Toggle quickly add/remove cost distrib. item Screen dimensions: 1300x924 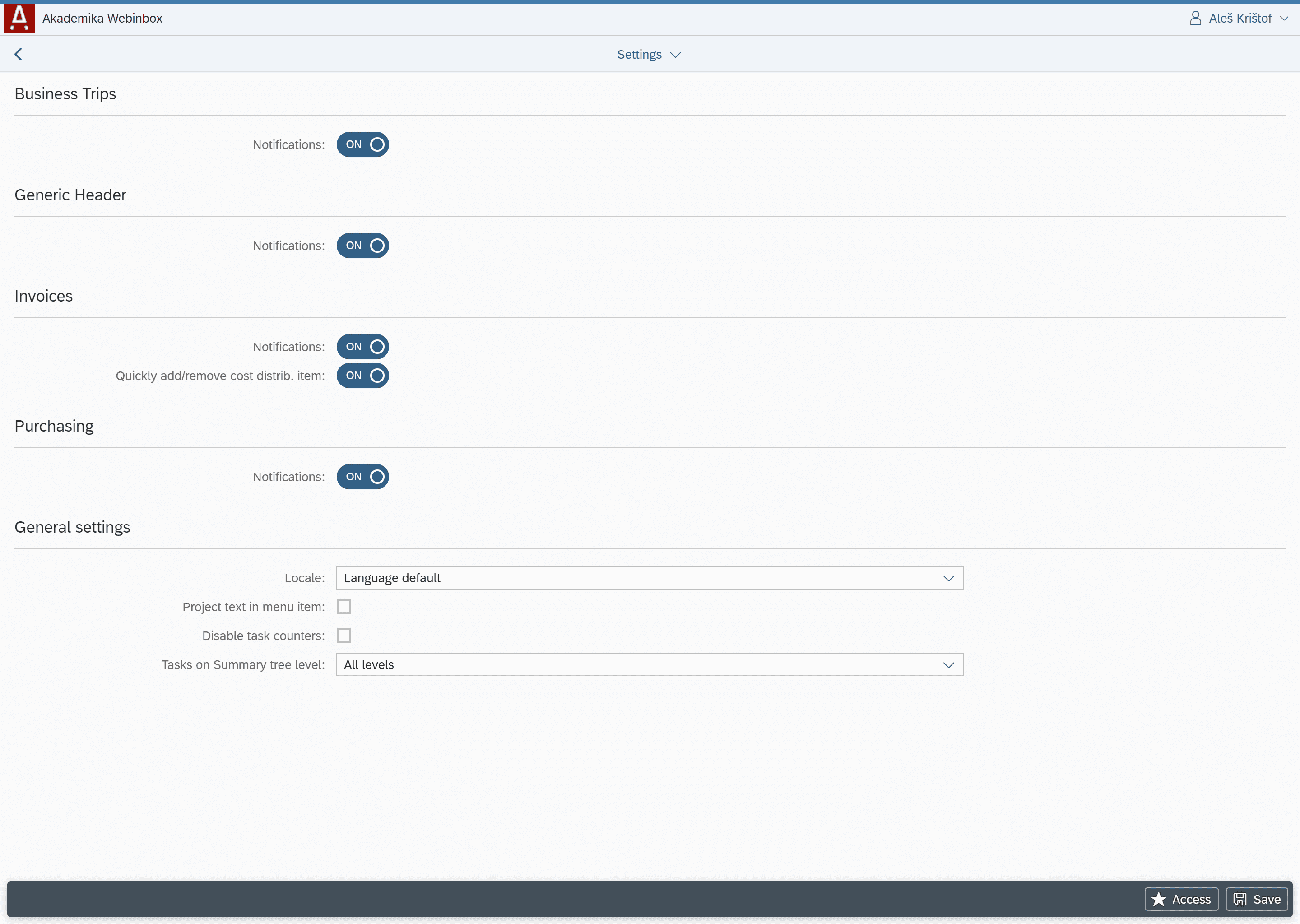(x=362, y=376)
